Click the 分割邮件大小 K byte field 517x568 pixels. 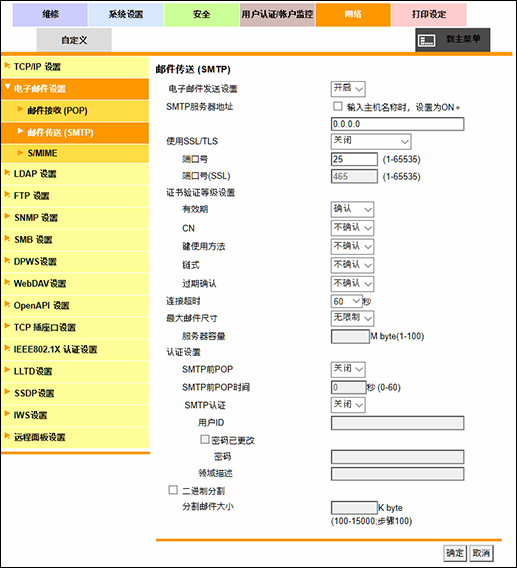(354, 508)
